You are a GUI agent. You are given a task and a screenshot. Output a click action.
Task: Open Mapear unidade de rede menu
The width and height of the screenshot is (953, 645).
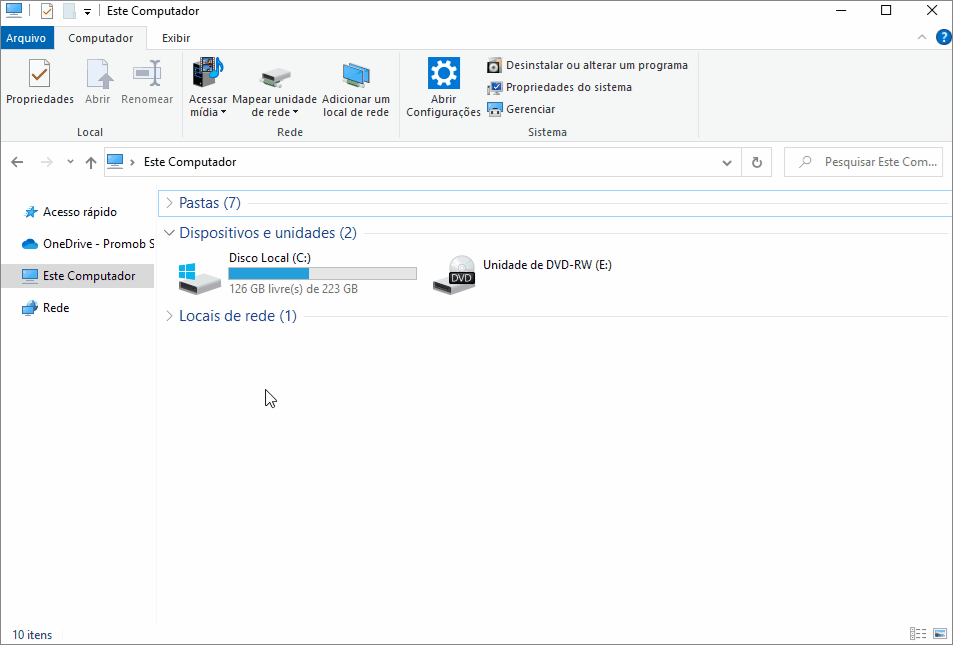[x=275, y=88]
